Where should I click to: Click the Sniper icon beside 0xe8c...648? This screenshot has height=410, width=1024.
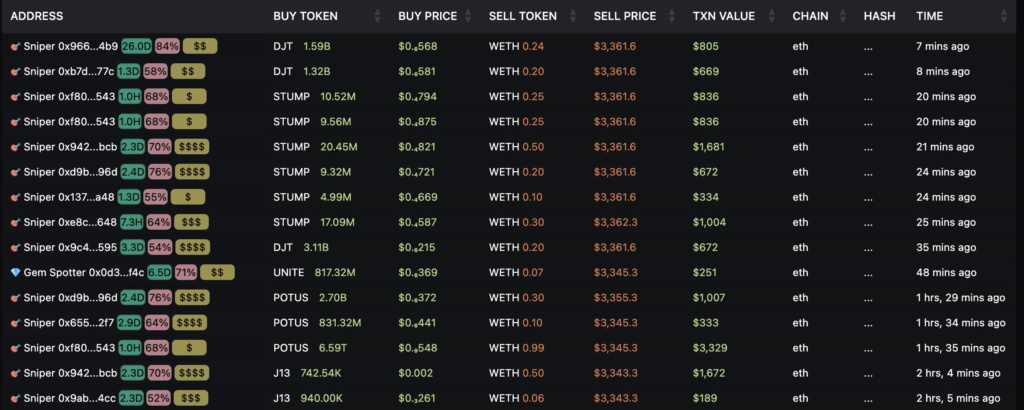click(15, 222)
